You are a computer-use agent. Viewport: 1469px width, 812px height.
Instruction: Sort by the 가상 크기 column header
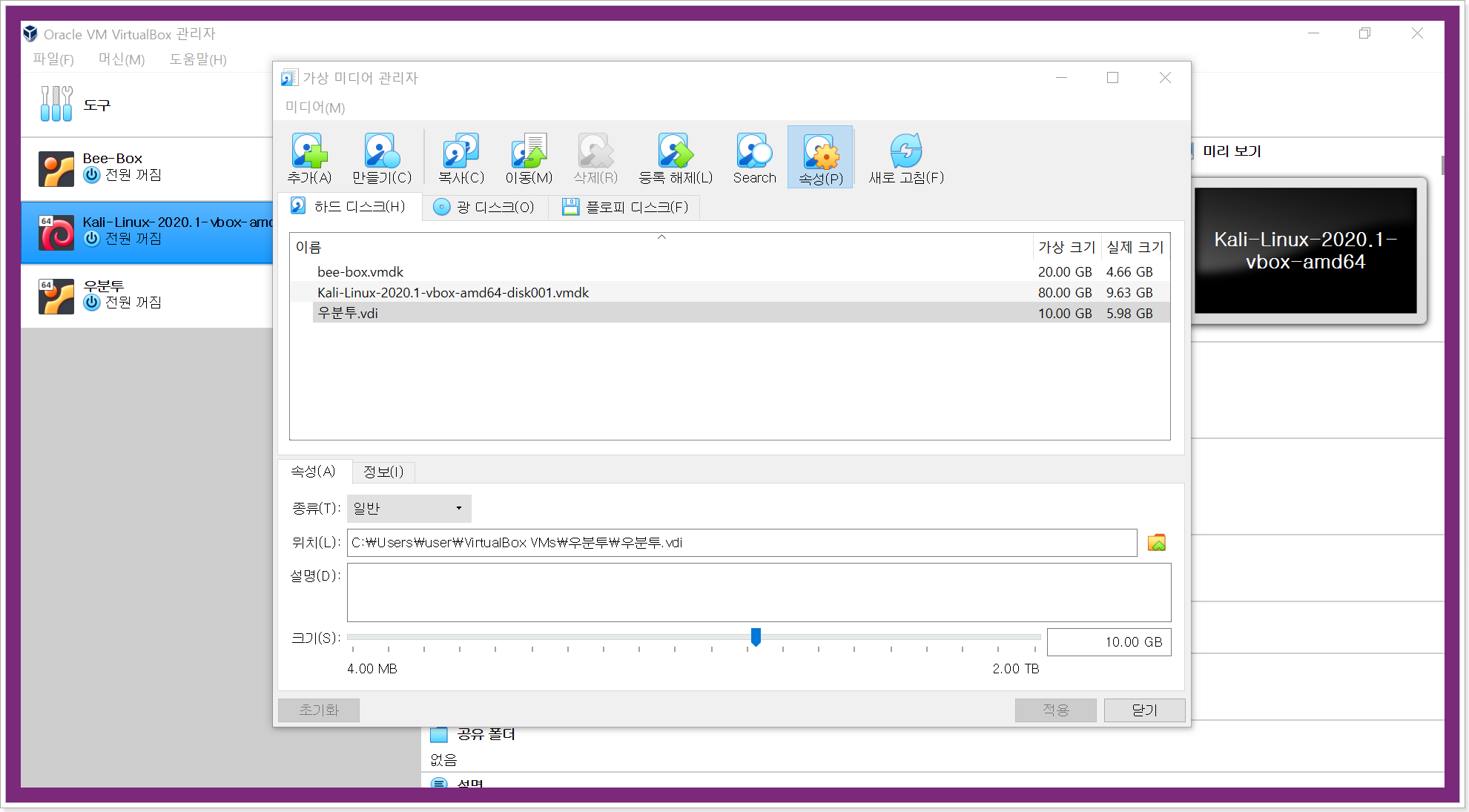click(1066, 247)
